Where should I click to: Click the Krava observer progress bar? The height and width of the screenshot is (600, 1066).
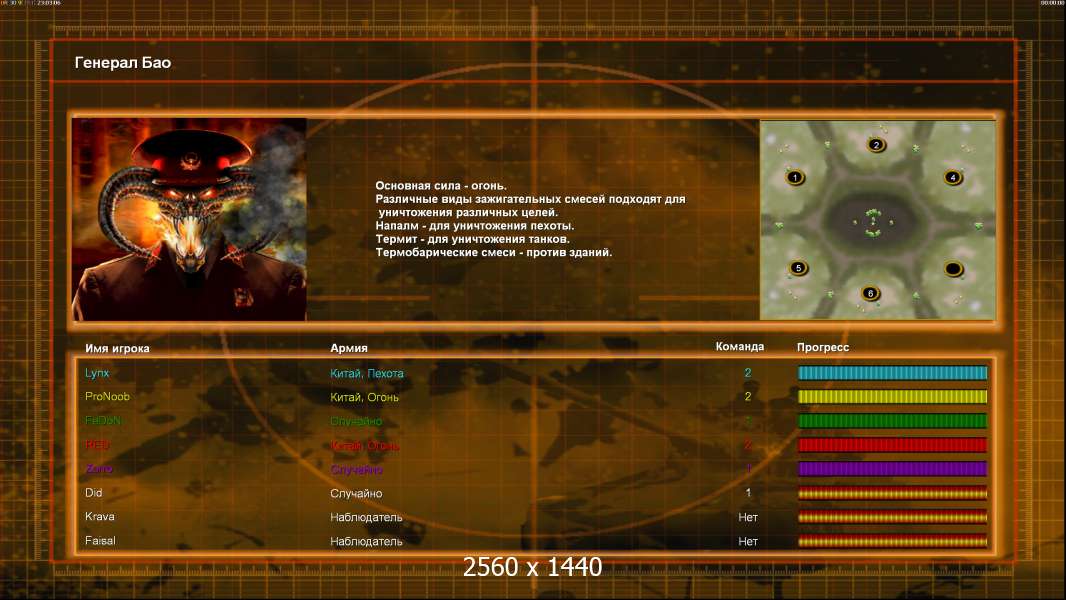pos(892,517)
